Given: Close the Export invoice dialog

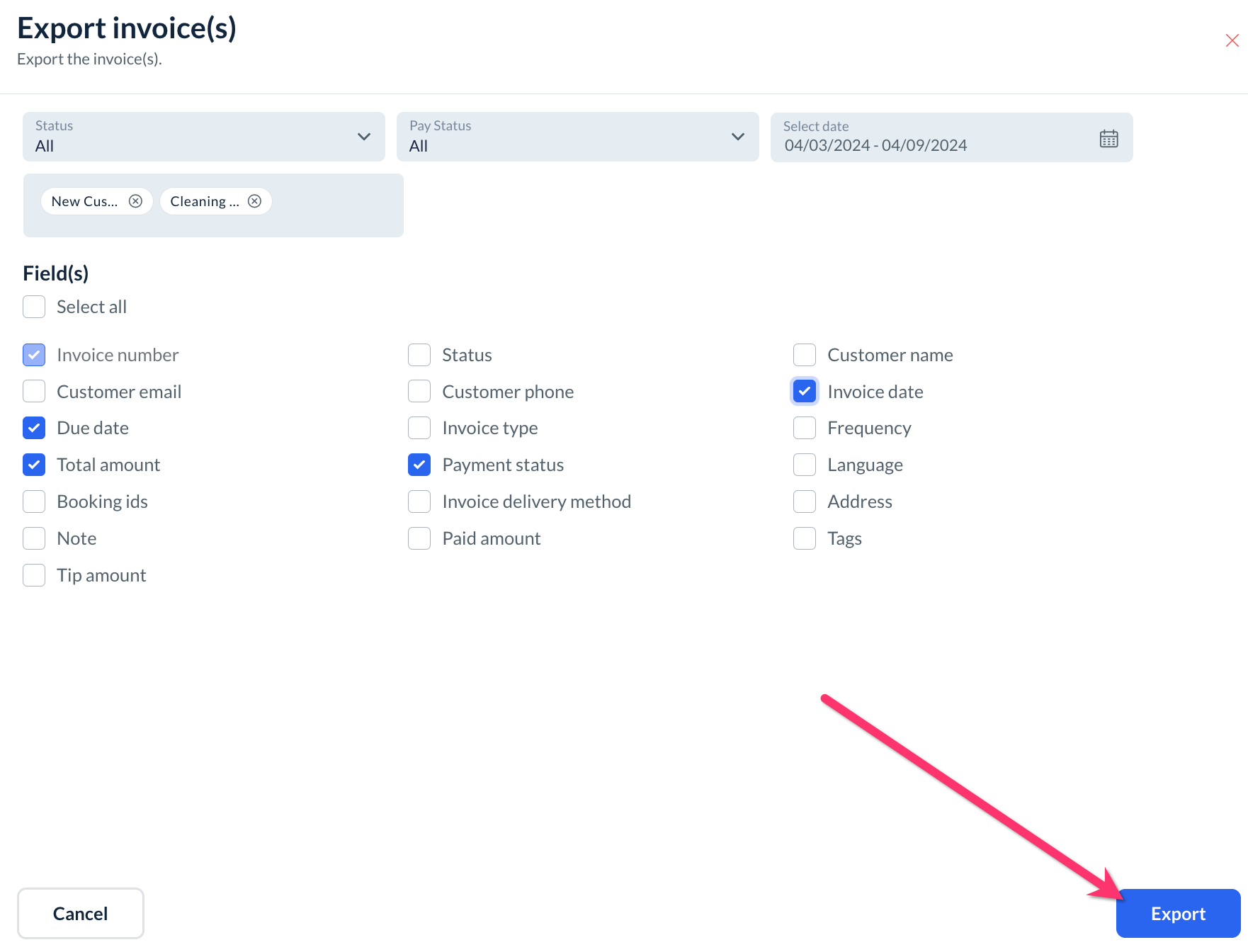Looking at the screenshot, I should (x=1232, y=40).
